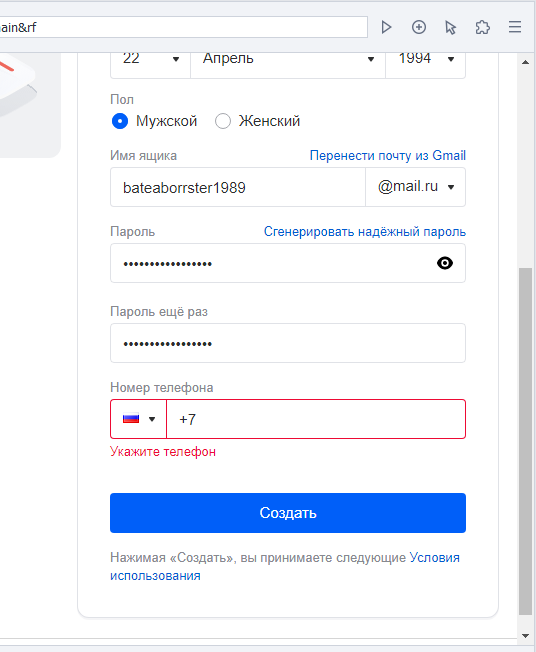
Task: Open the hamburger menu in browser toolbar
Action: click(515, 27)
